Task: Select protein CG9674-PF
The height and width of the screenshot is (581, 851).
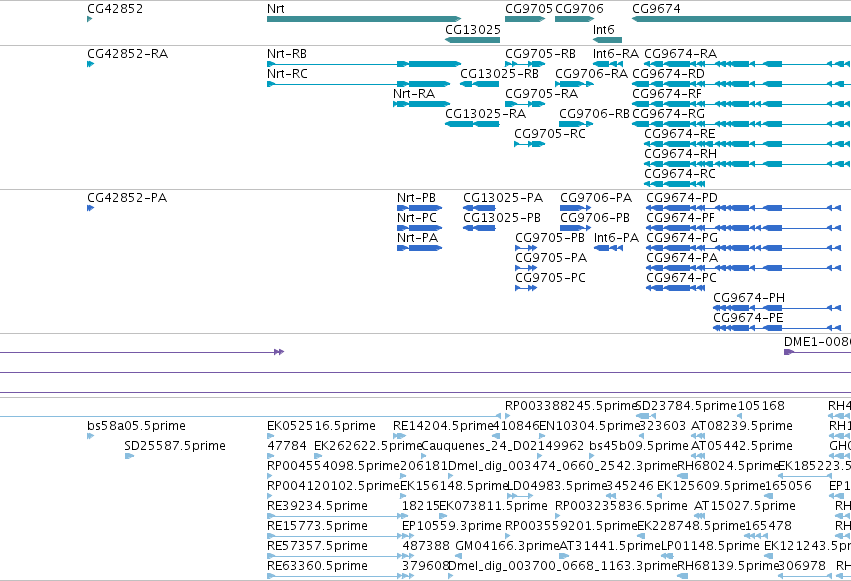Action: click(744, 228)
